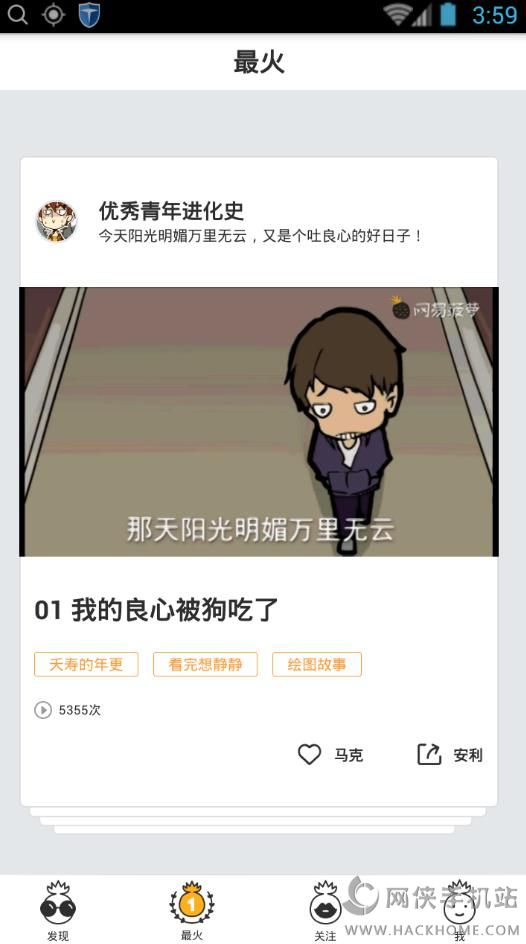The height and width of the screenshot is (944, 526).
Task: Tap the 安利 share label
Action: [x=468, y=755]
